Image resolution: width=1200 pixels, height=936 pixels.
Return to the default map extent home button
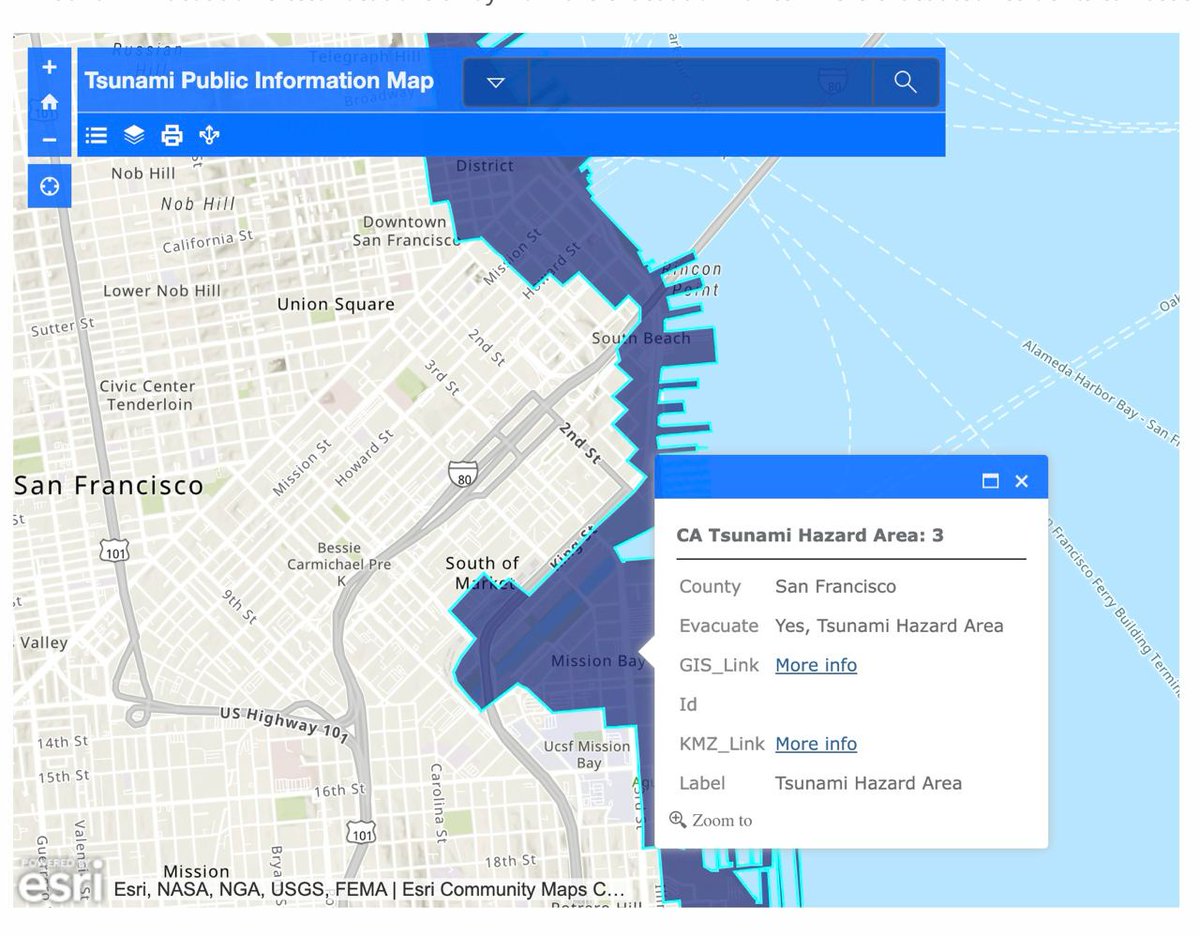coord(49,103)
